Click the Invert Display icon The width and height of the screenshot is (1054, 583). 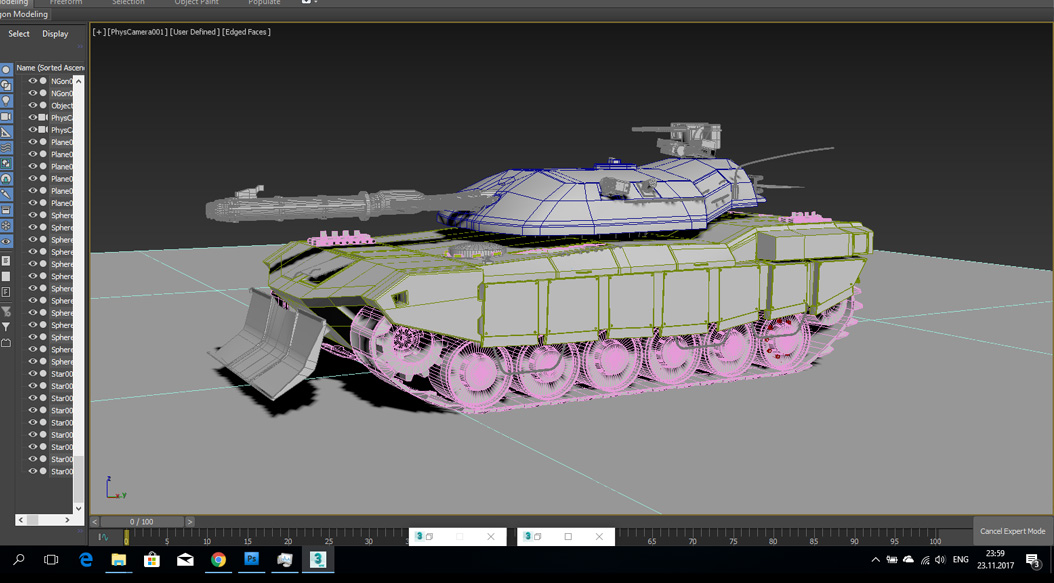pyautogui.click(x=6, y=292)
